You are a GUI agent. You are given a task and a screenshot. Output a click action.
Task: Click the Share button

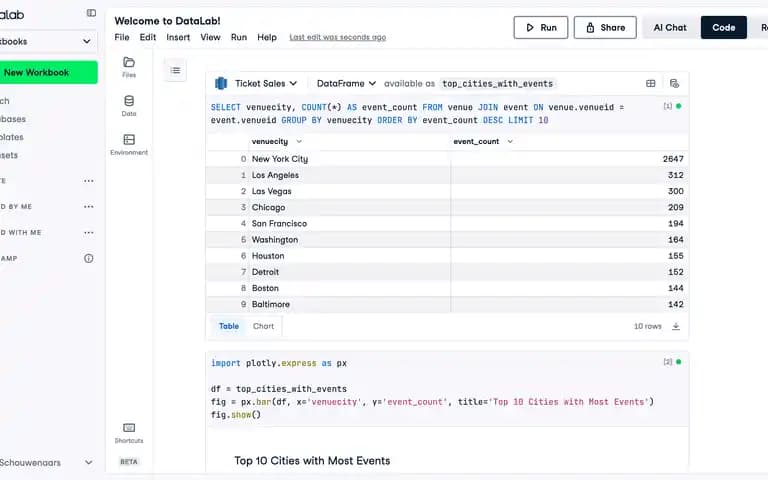(x=605, y=27)
